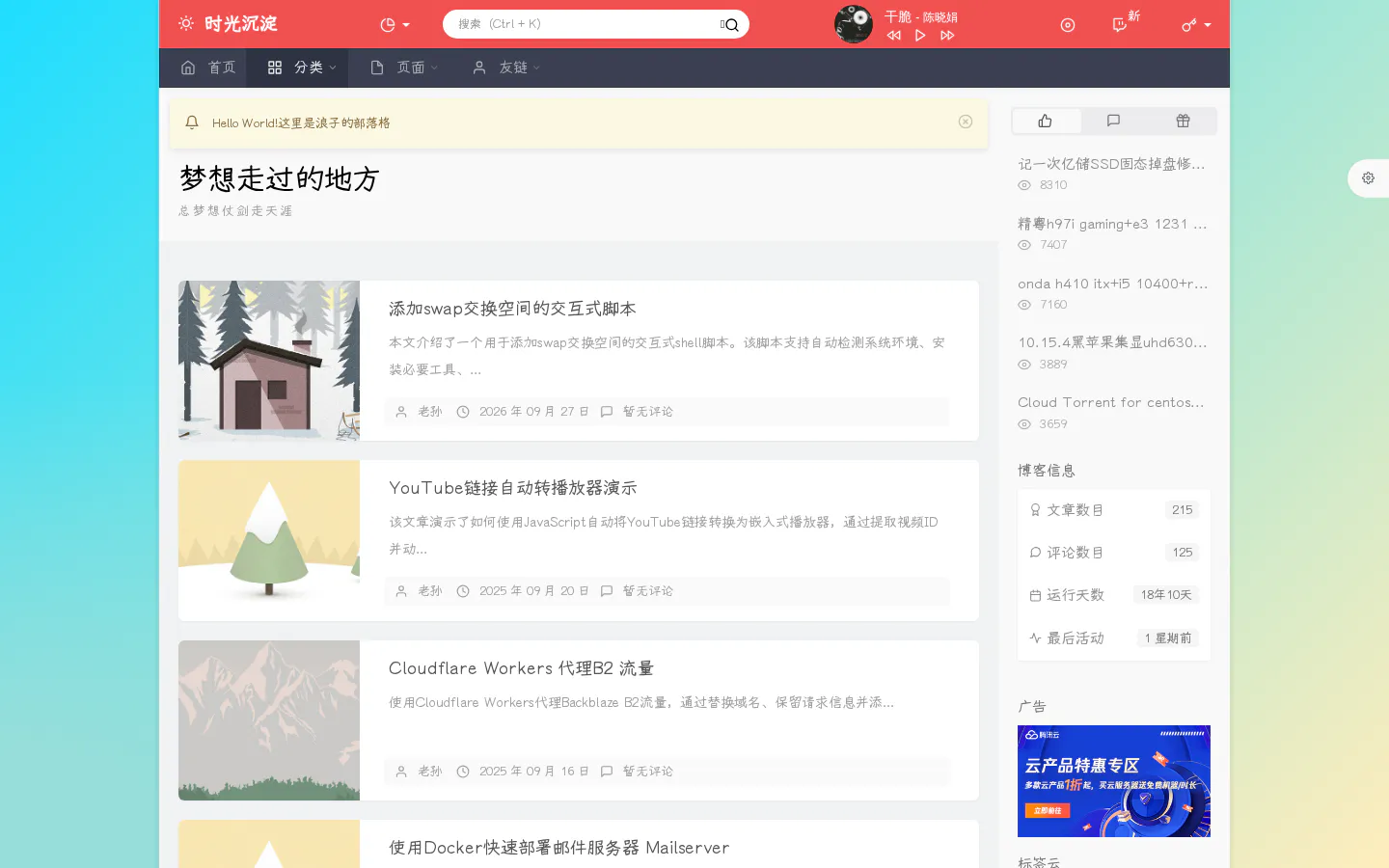Click the music album cover thumbnail

pos(854,24)
